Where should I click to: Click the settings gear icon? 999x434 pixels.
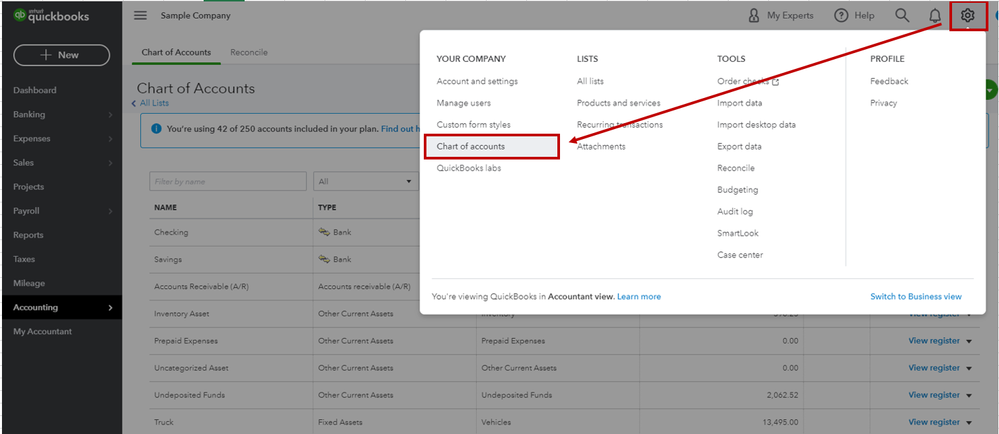point(968,15)
